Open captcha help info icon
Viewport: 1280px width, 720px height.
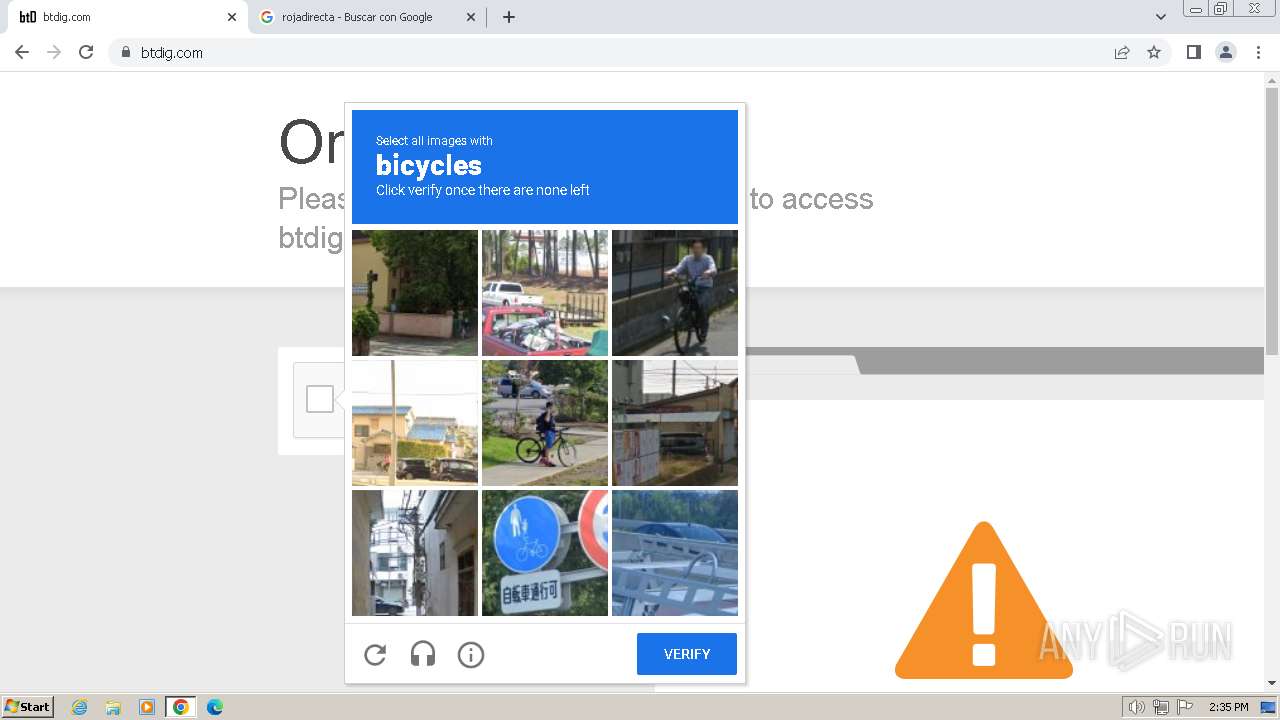click(x=471, y=655)
